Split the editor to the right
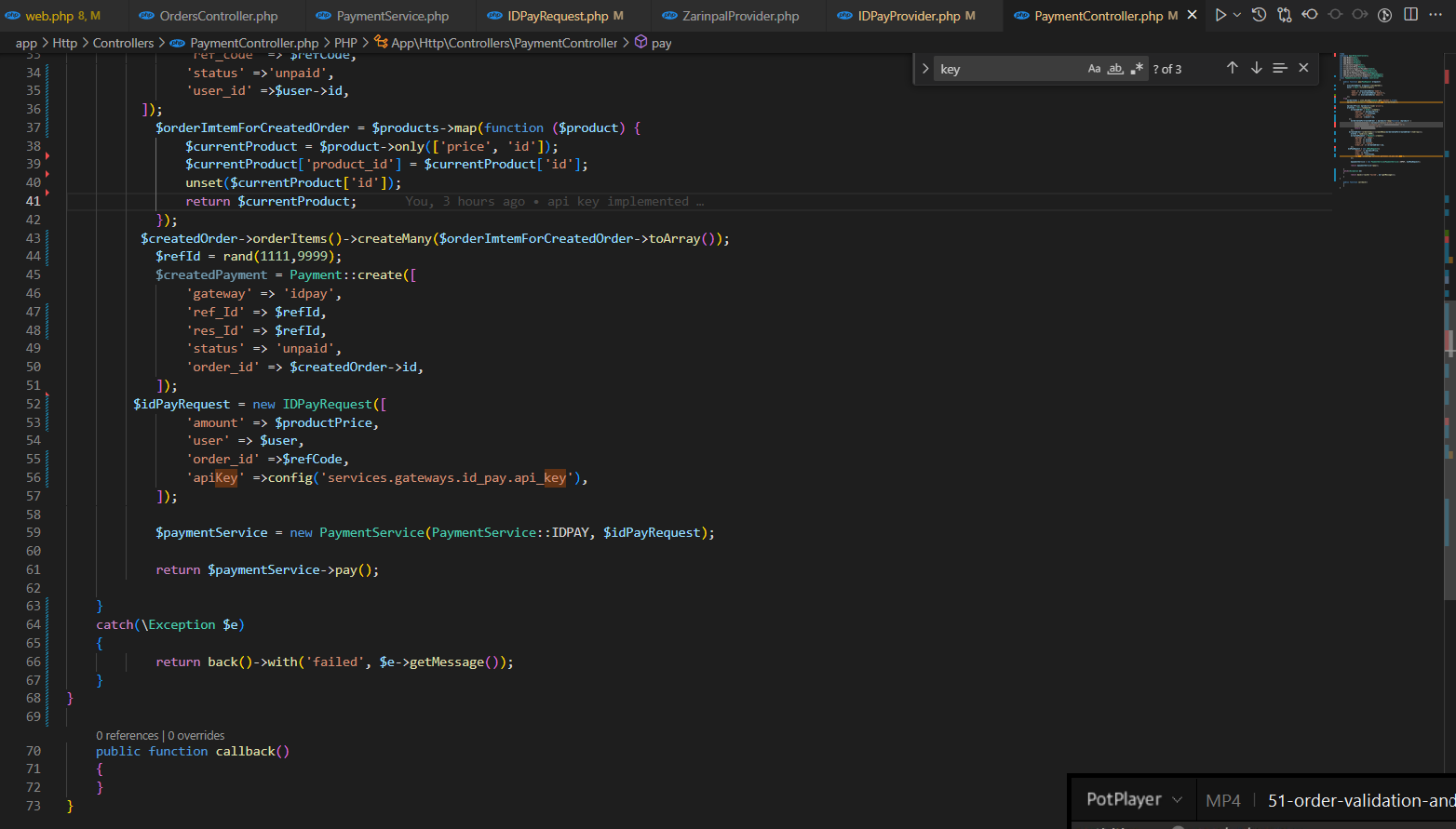1456x829 pixels. (1410, 15)
